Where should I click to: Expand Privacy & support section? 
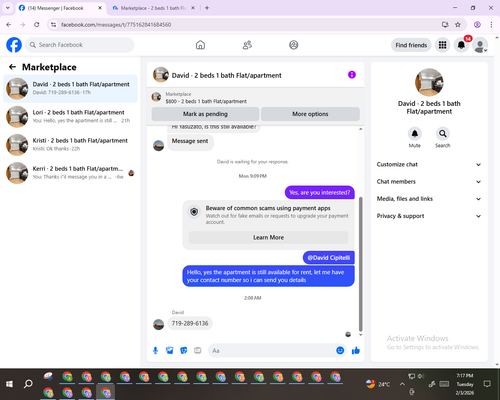(x=429, y=216)
